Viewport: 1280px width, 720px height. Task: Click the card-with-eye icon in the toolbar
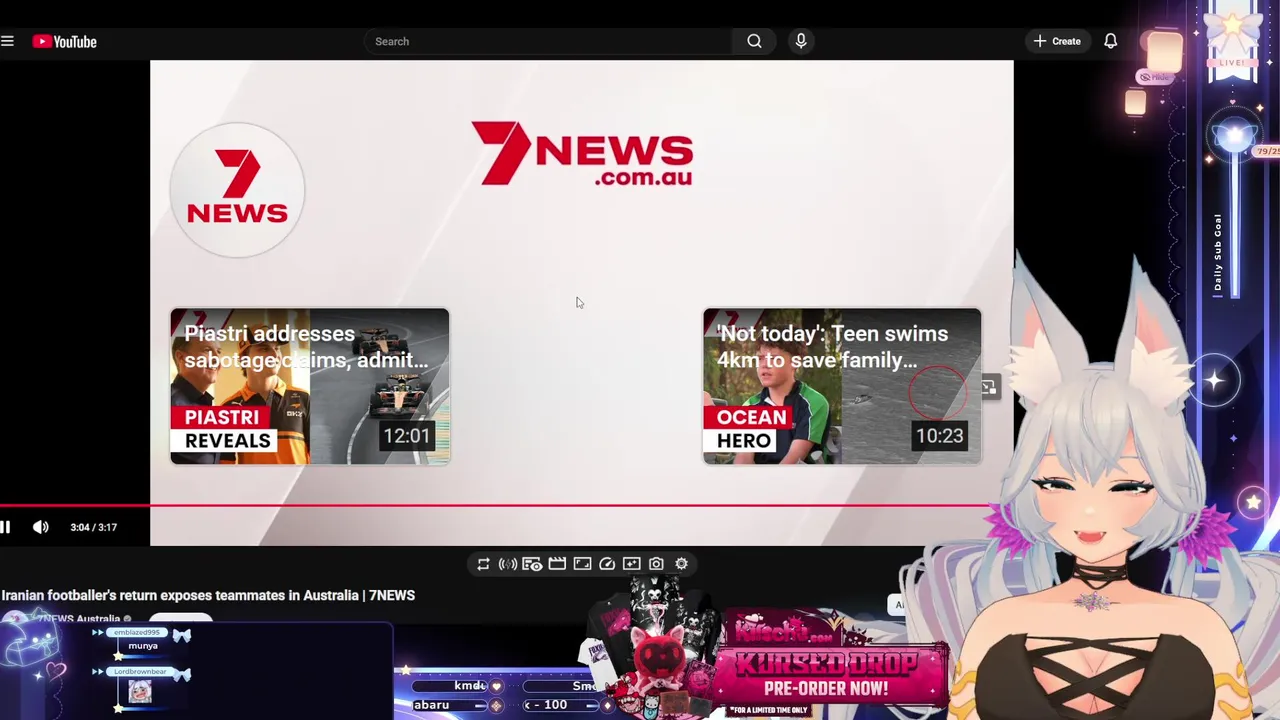click(532, 564)
